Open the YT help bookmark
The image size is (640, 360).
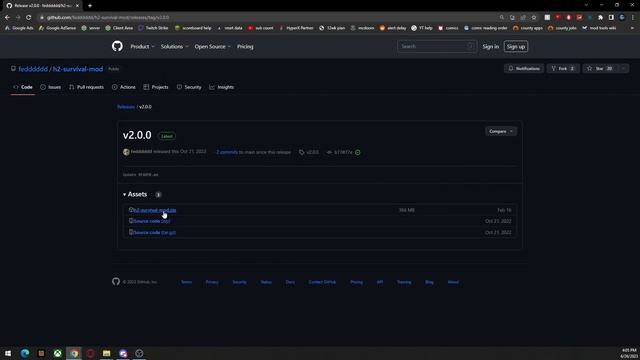click(x=422, y=28)
